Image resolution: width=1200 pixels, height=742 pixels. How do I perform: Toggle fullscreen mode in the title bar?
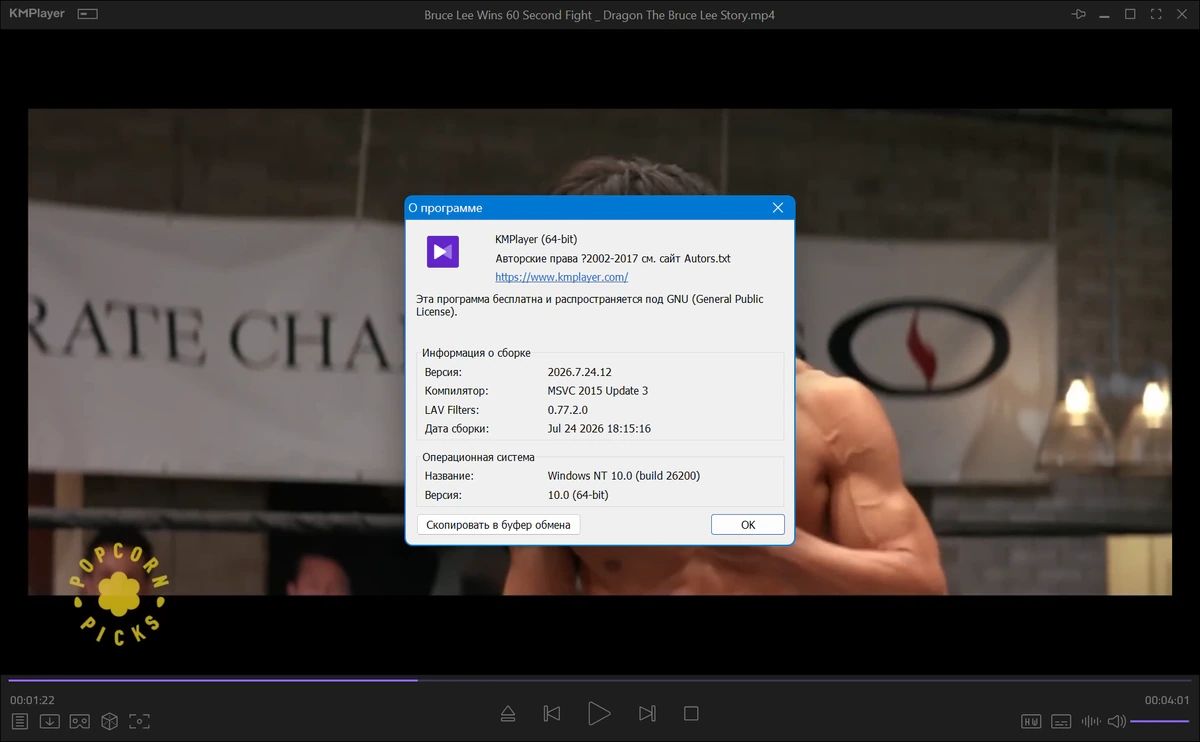click(x=1156, y=14)
